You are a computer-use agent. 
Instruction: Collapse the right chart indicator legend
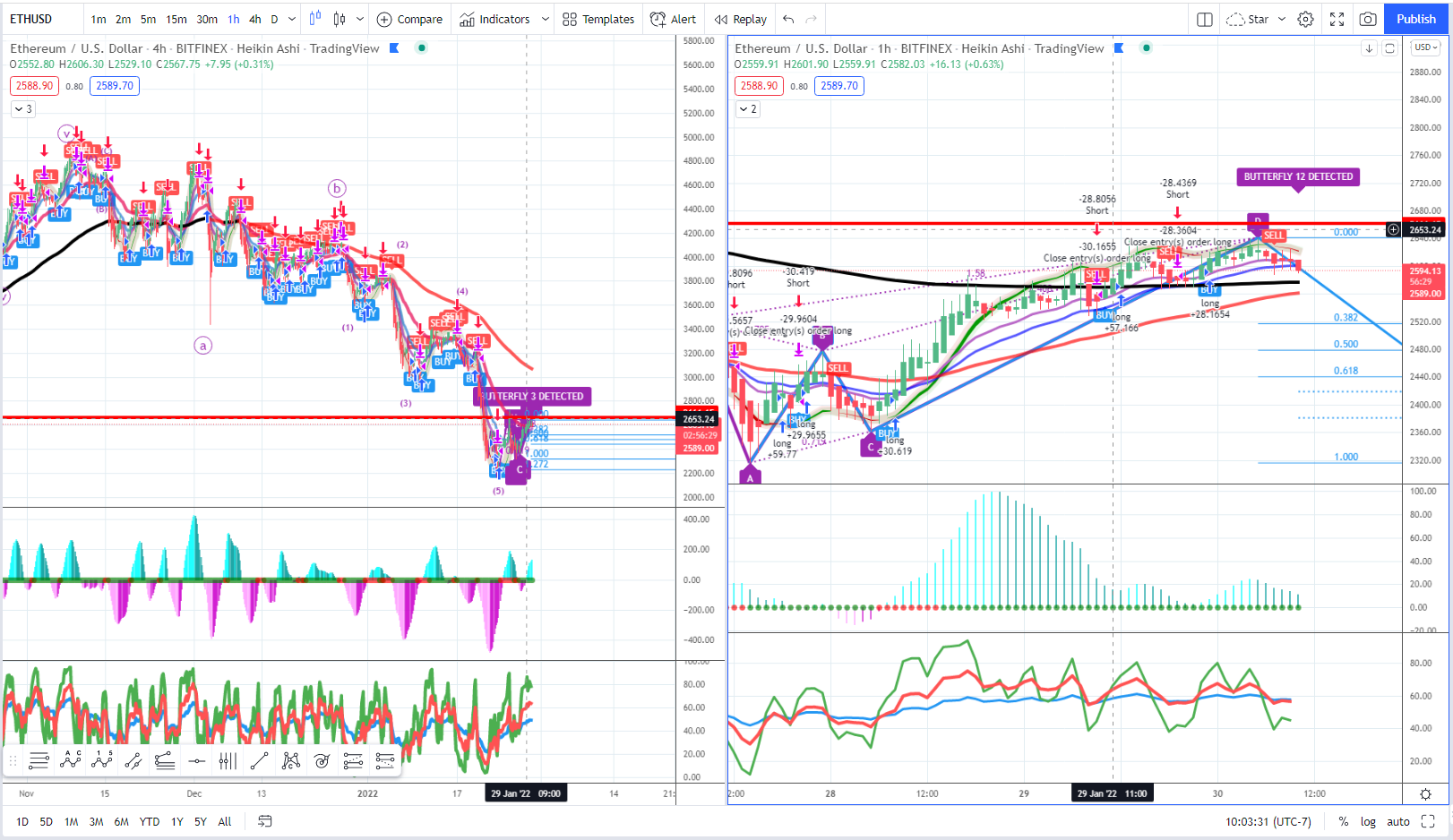point(747,109)
